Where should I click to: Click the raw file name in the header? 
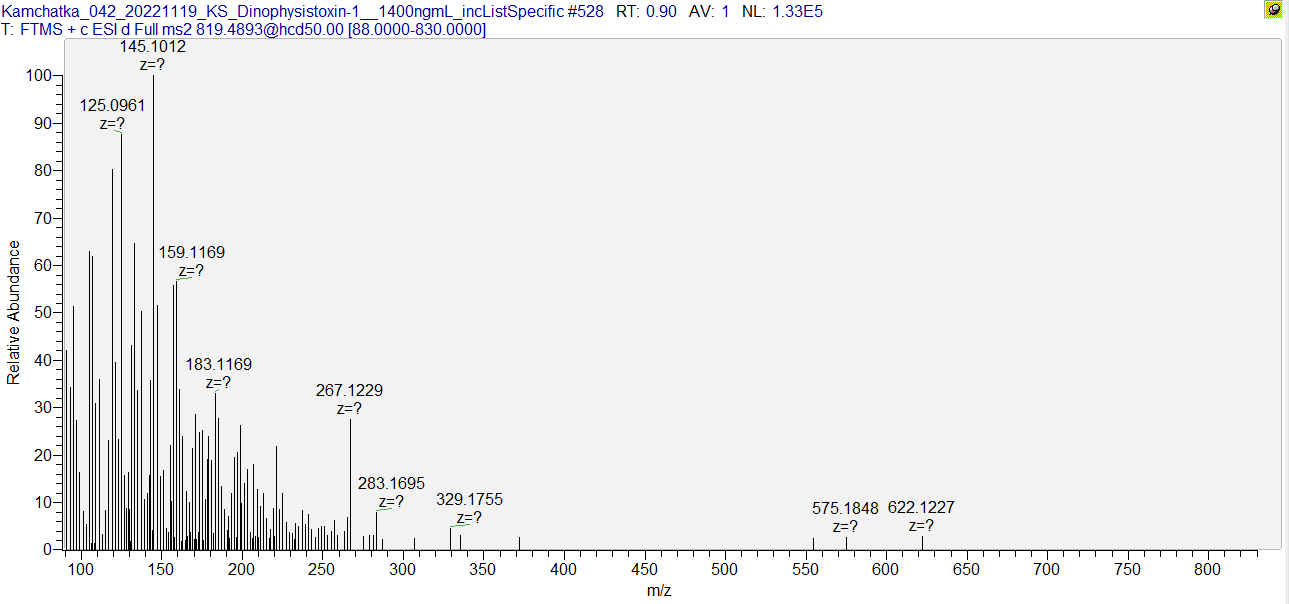302,11
